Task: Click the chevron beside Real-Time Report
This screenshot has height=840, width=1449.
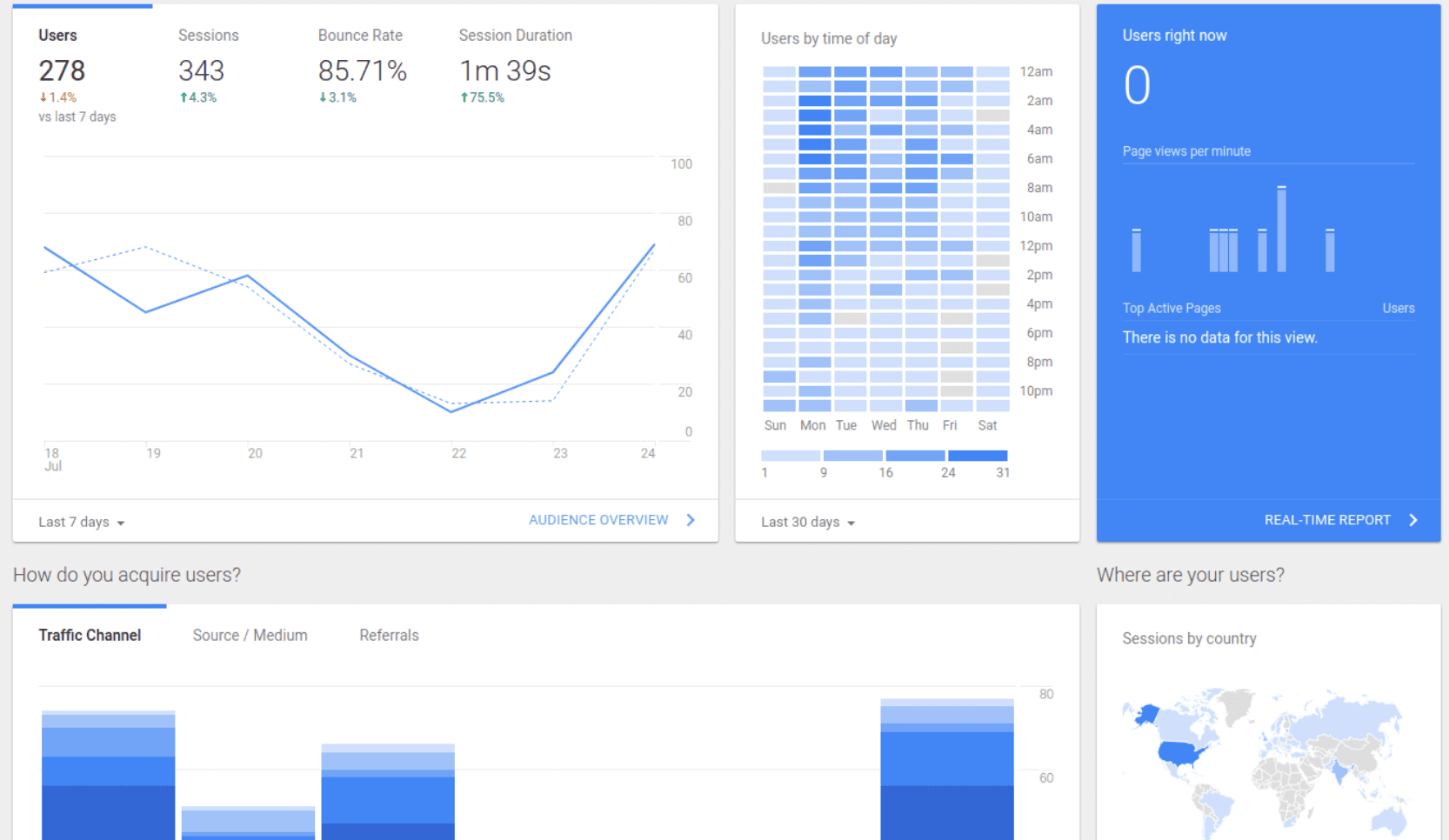Action: pyautogui.click(x=1413, y=520)
